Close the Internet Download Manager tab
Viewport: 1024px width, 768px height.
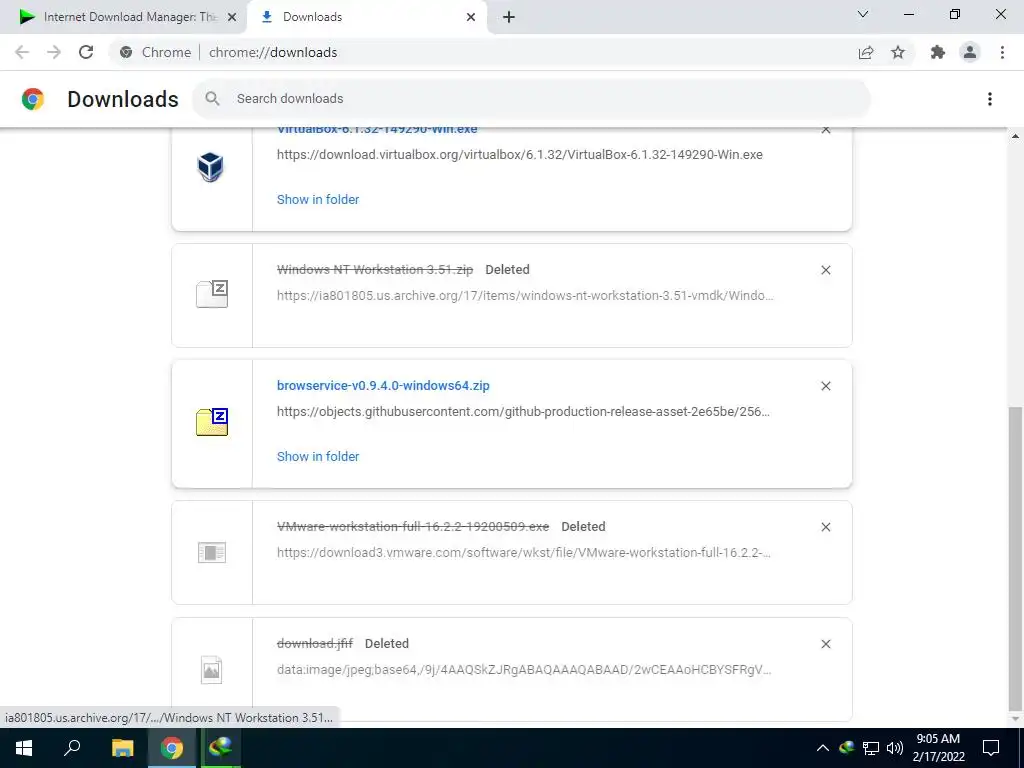(x=232, y=18)
